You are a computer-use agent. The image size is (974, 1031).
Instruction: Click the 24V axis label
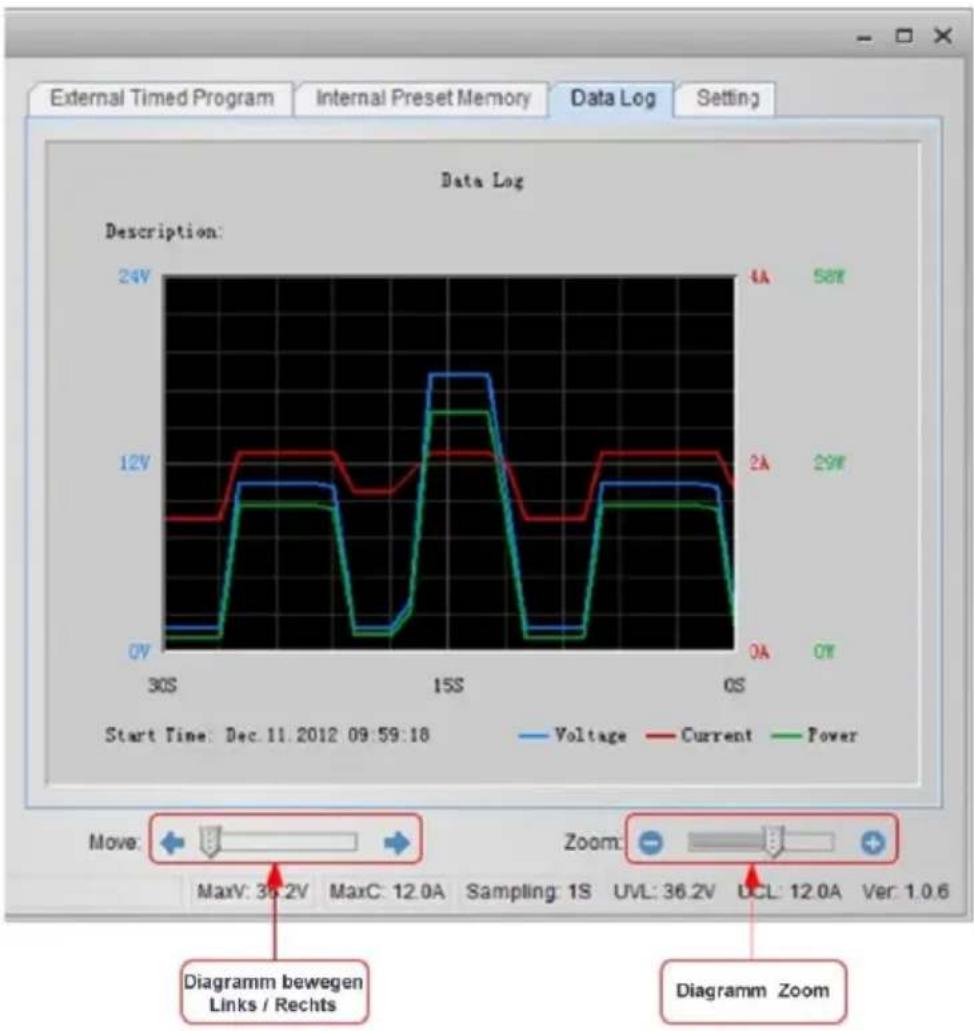tap(134, 276)
